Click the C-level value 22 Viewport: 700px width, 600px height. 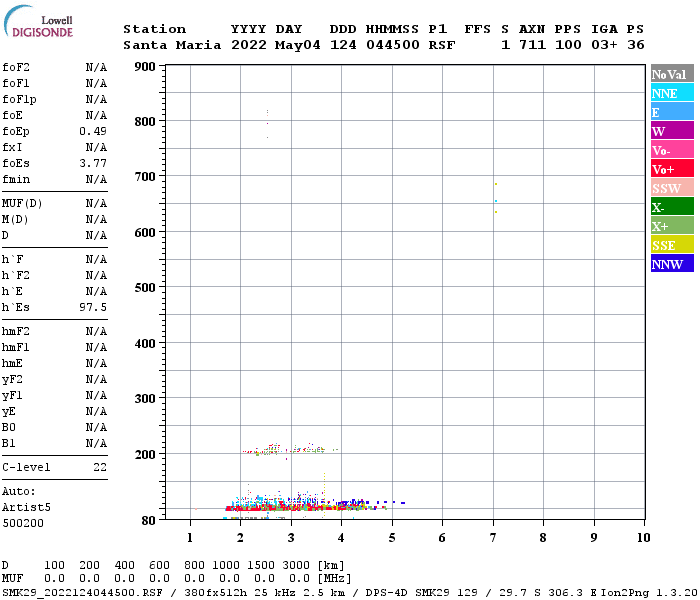coord(100,467)
